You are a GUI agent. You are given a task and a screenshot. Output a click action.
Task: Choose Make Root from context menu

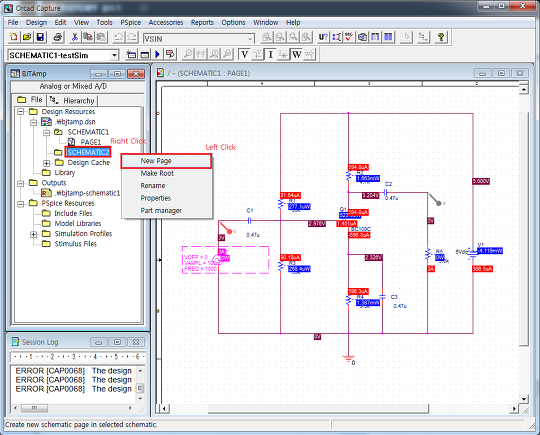[x=166, y=173]
